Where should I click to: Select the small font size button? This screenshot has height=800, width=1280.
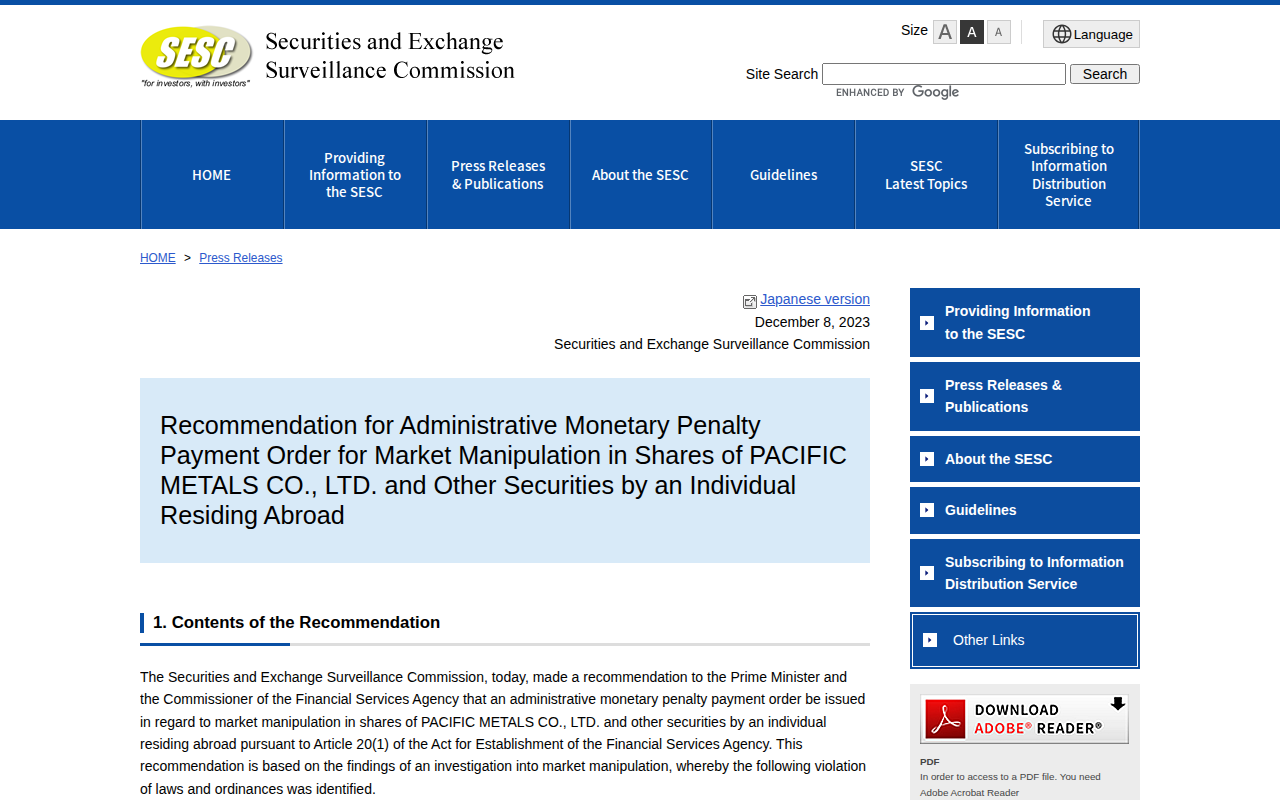(998, 32)
